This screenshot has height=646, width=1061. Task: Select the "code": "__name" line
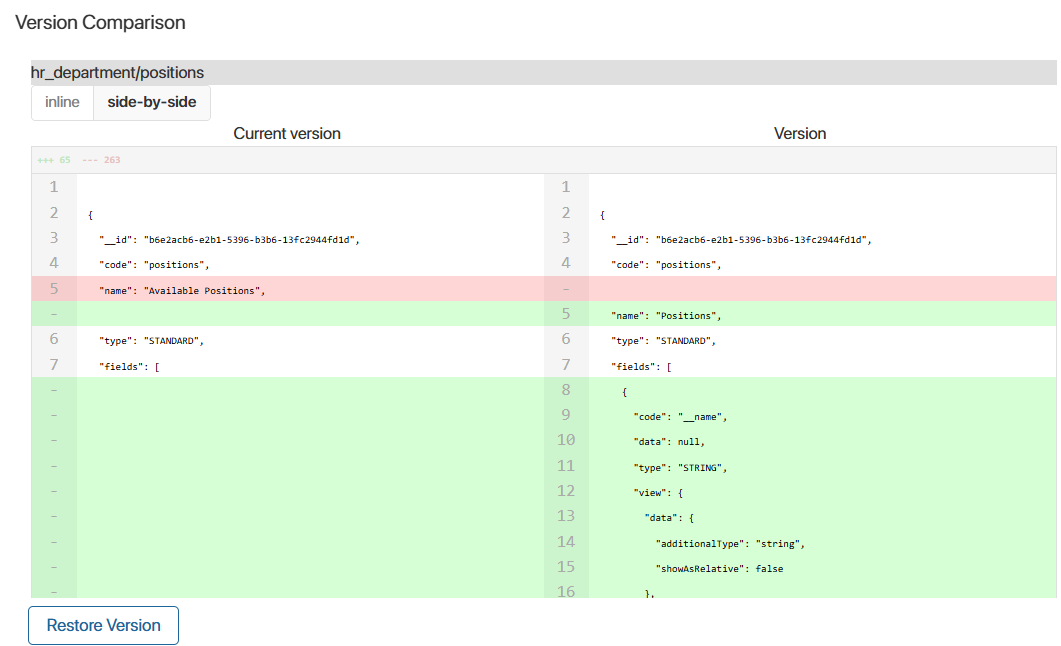[682, 416]
